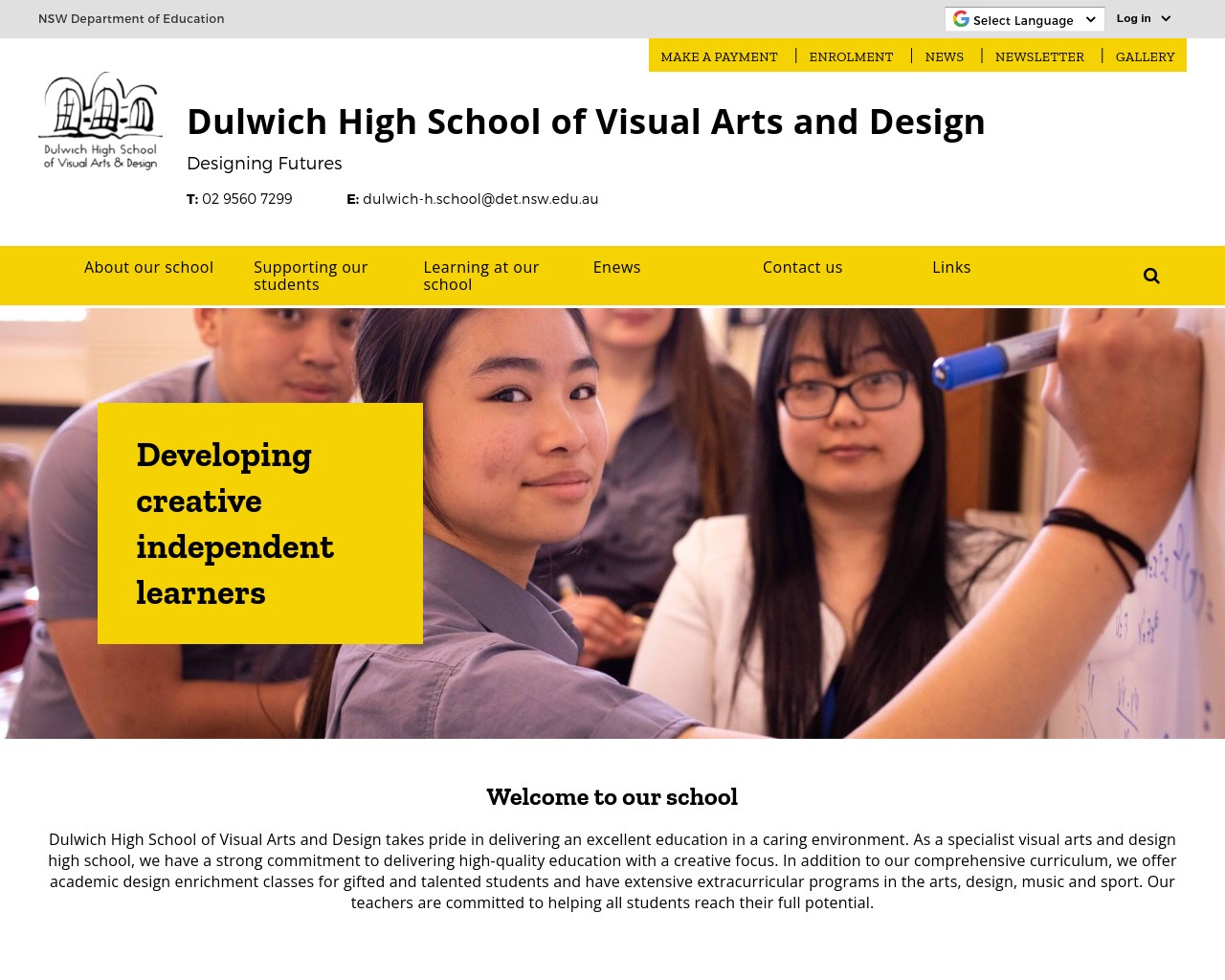Screen dimensions: 1225x980
Task: Open the About our school menu
Action: [x=148, y=267]
